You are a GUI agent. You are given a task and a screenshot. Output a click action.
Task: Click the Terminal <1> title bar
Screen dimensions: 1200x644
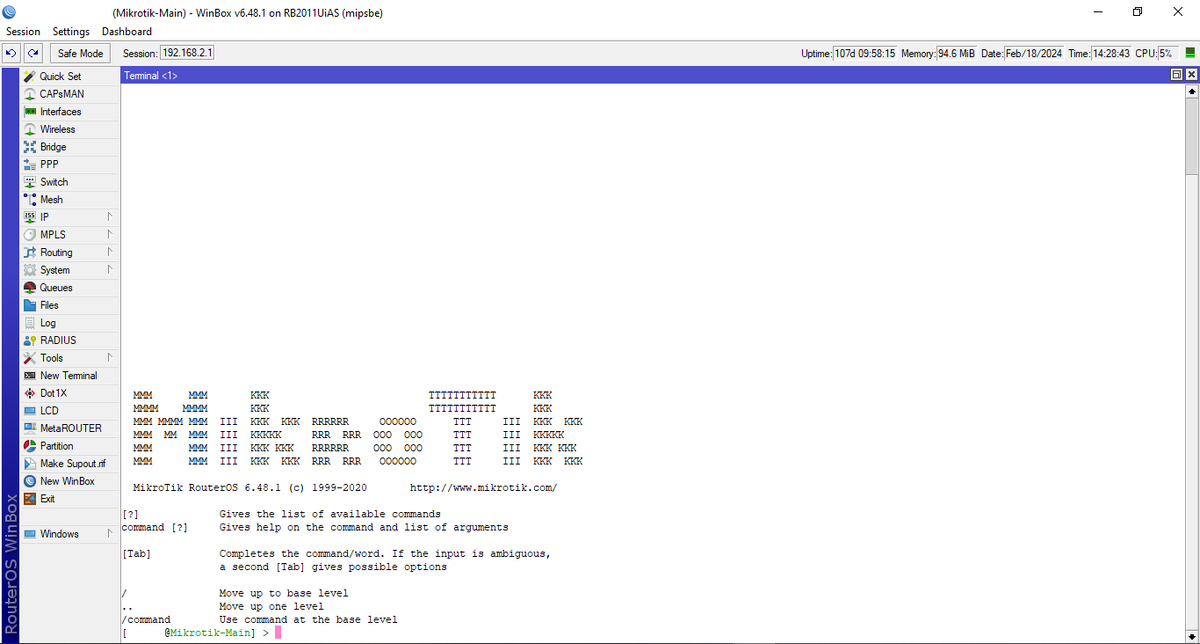coord(645,76)
